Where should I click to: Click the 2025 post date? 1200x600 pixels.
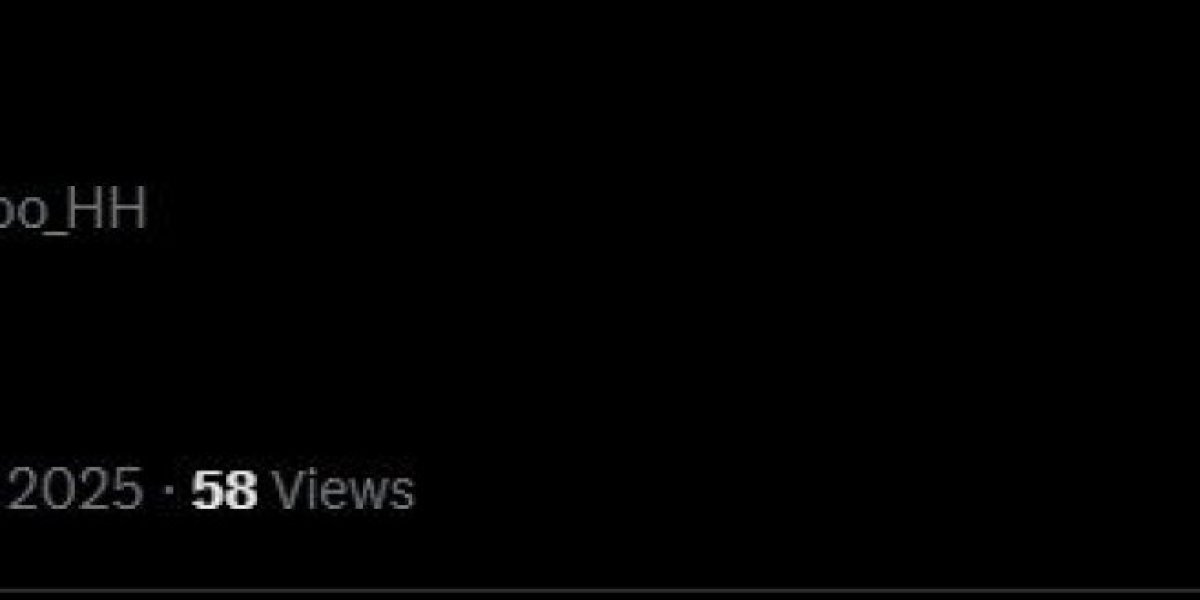tap(70, 491)
